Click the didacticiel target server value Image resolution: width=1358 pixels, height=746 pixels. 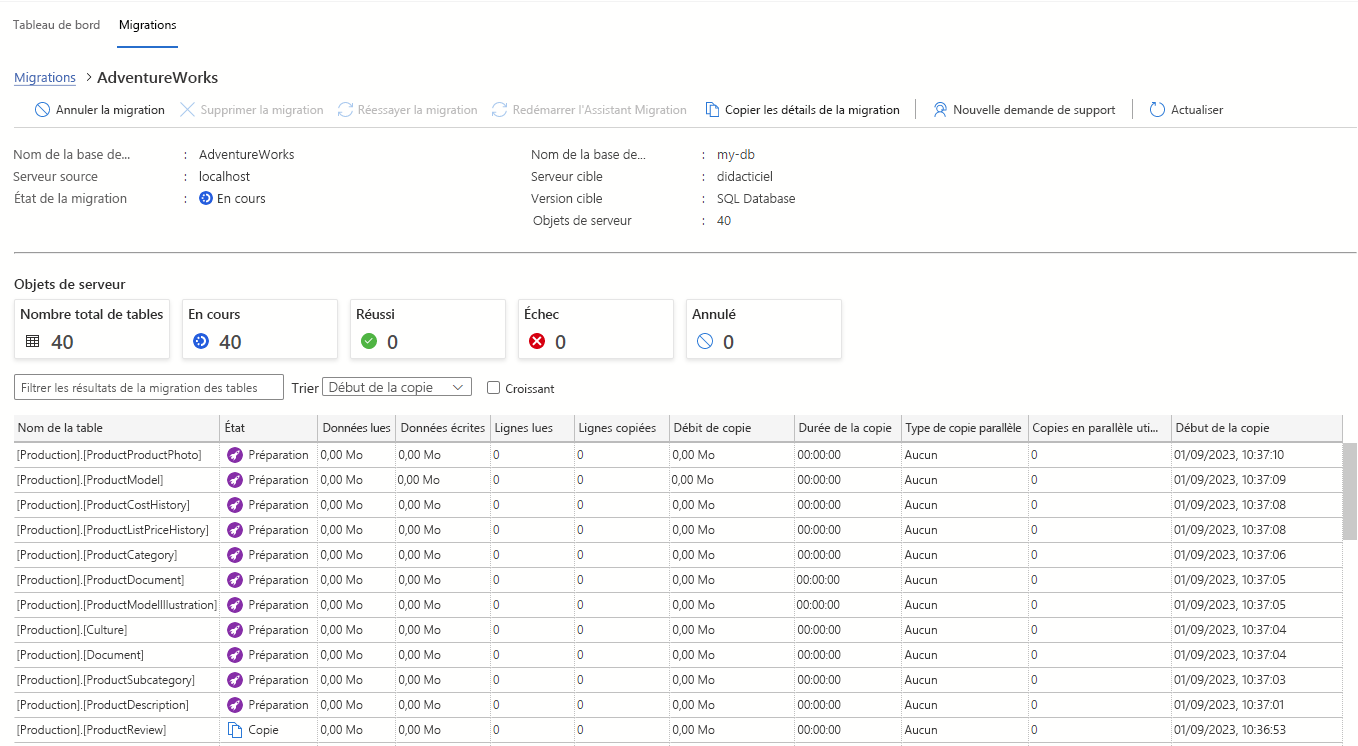pos(745,177)
